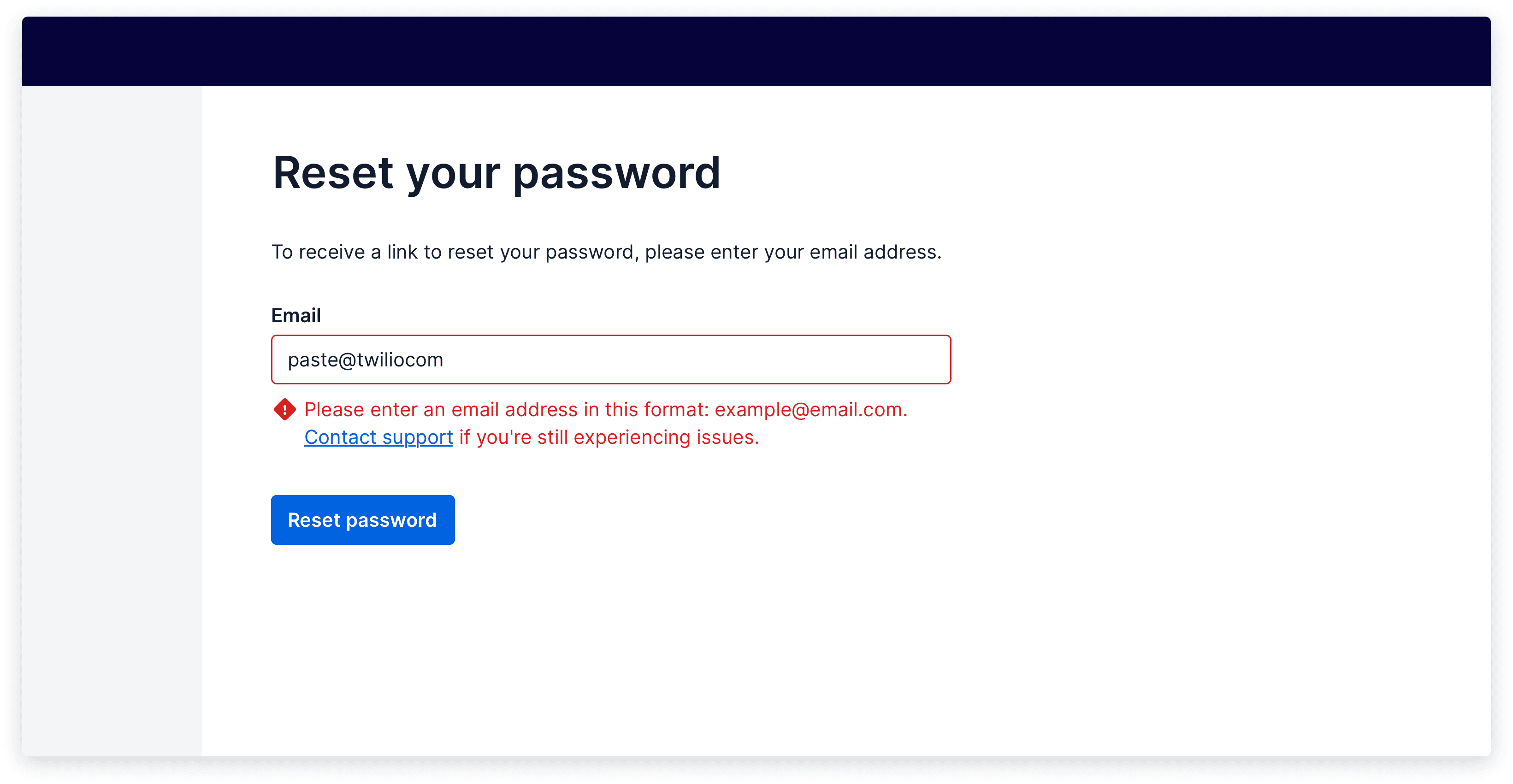Select the text paste@twiliocom in the field
Image resolution: width=1513 pixels, height=784 pixels.
pos(365,360)
